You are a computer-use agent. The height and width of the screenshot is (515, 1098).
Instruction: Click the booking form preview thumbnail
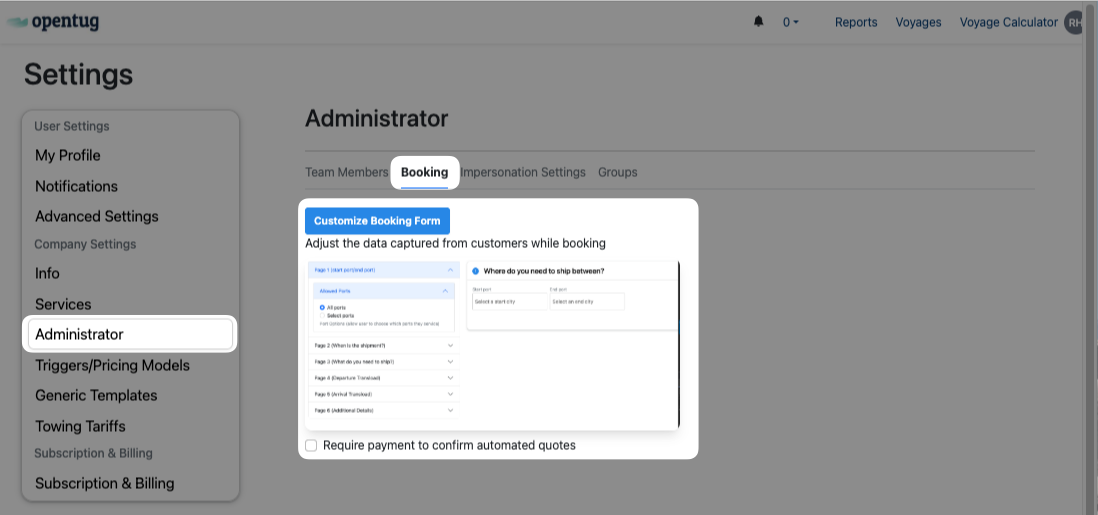click(493, 345)
